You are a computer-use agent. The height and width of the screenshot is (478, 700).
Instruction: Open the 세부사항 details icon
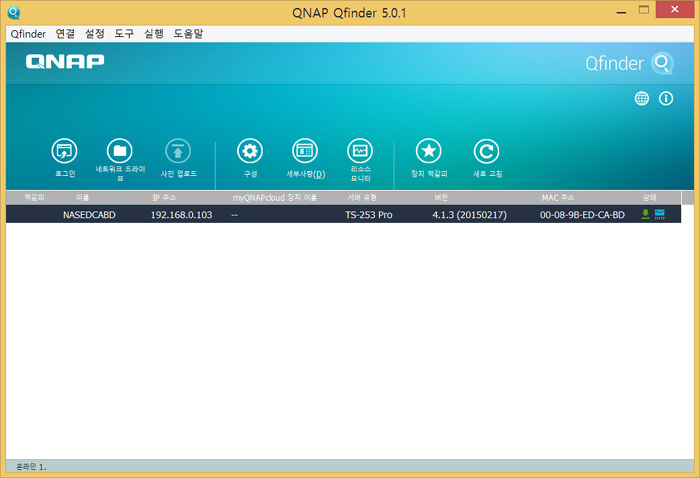tap(305, 151)
